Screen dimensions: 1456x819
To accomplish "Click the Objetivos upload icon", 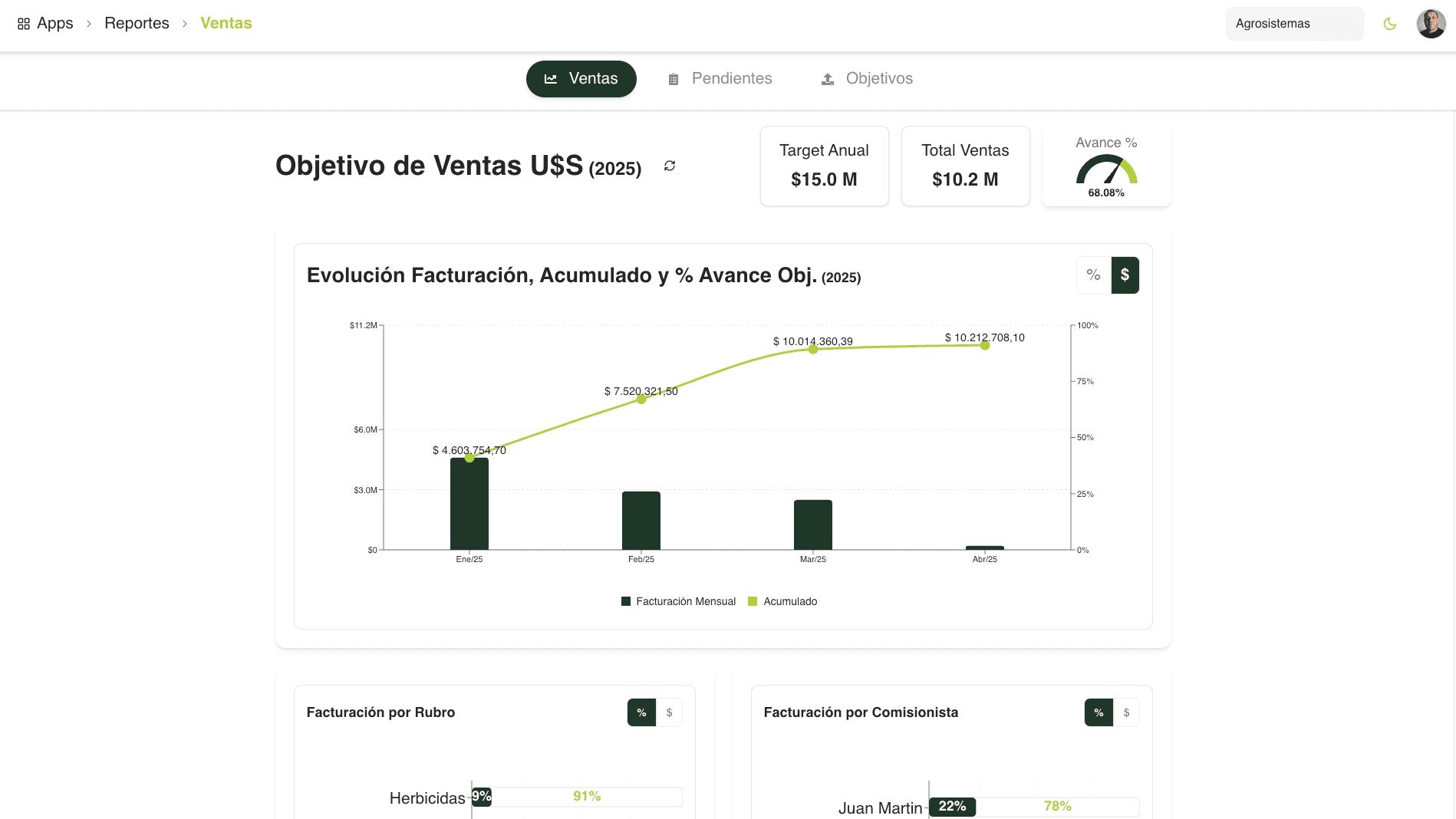I will (828, 79).
